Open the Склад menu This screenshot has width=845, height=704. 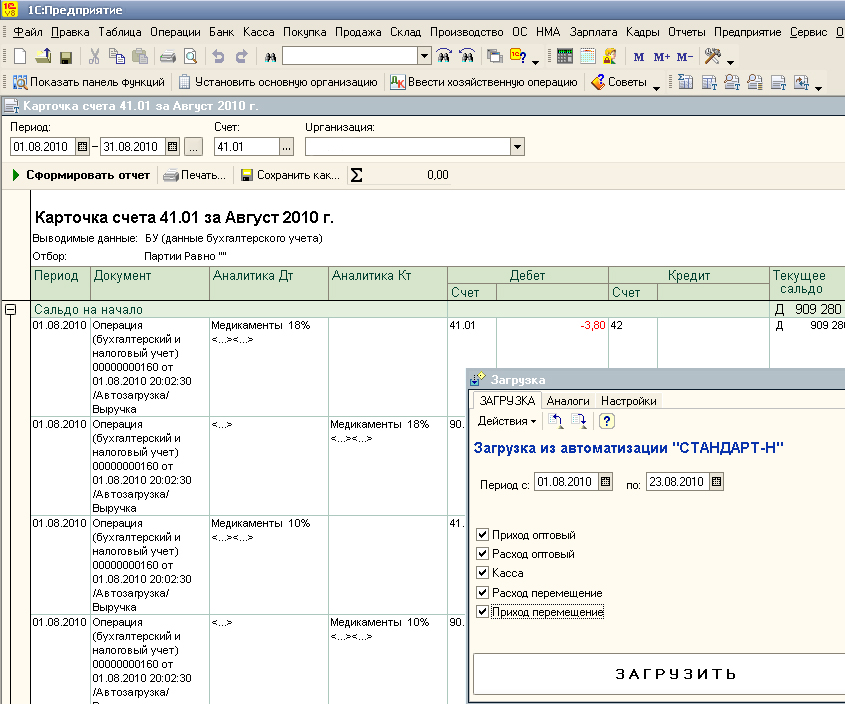[405, 32]
